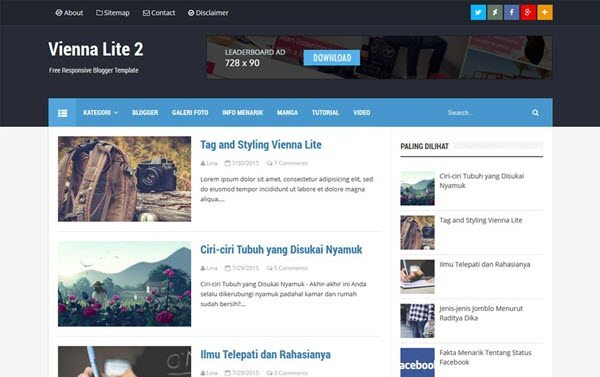Select the Info Menarik menu item
This screenshot has width=600, height=377.
tap(243, 113)
